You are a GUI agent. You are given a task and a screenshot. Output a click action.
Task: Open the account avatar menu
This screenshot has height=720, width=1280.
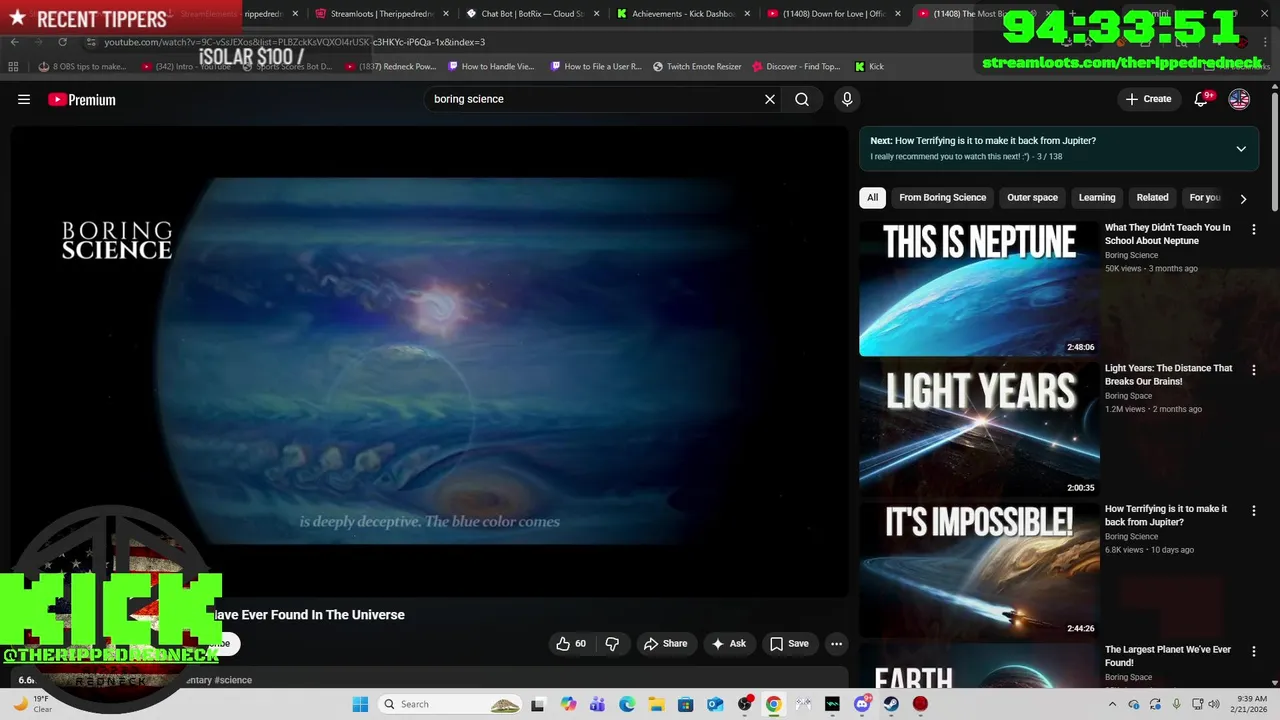(1239, 99)
